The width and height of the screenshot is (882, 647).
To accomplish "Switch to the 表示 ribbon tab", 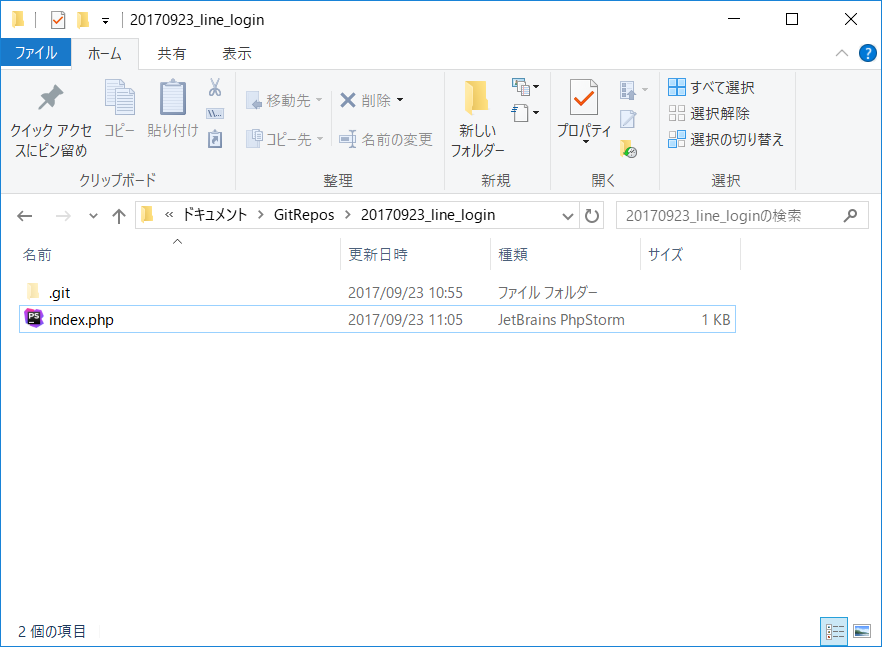I will coord(237,53).
